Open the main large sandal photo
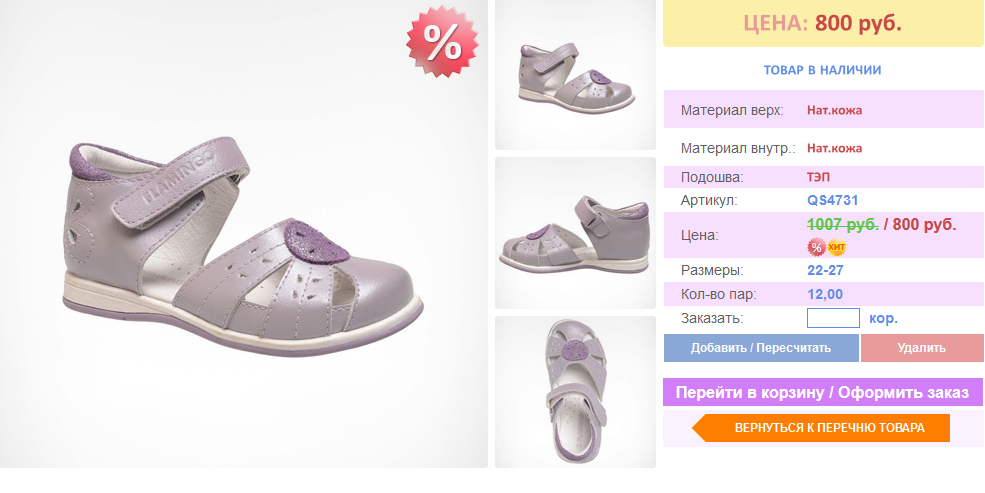This screenshot has width=985, height=493. 244,234
